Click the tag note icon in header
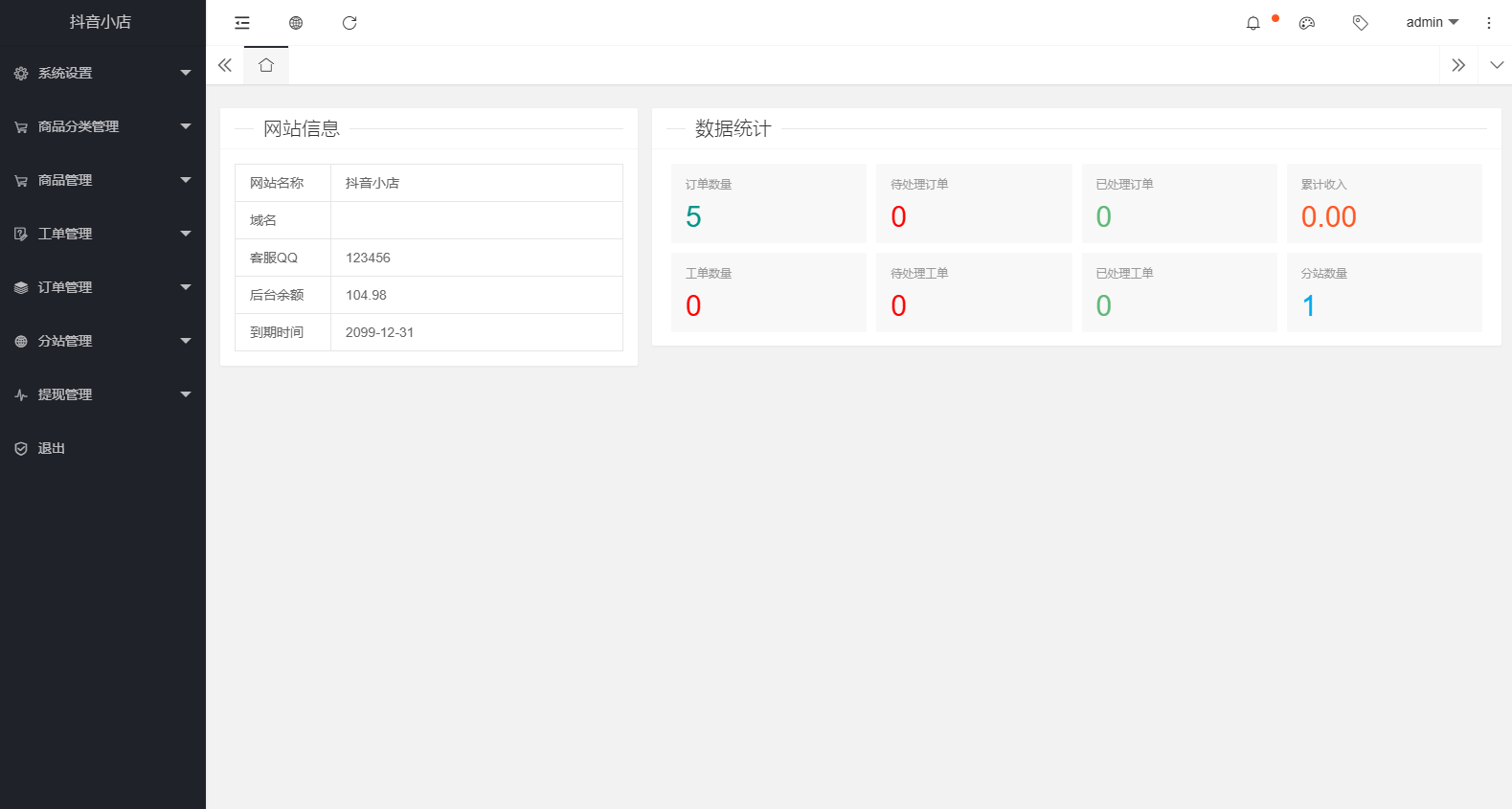1512x809 pixels. (1360, 23)
